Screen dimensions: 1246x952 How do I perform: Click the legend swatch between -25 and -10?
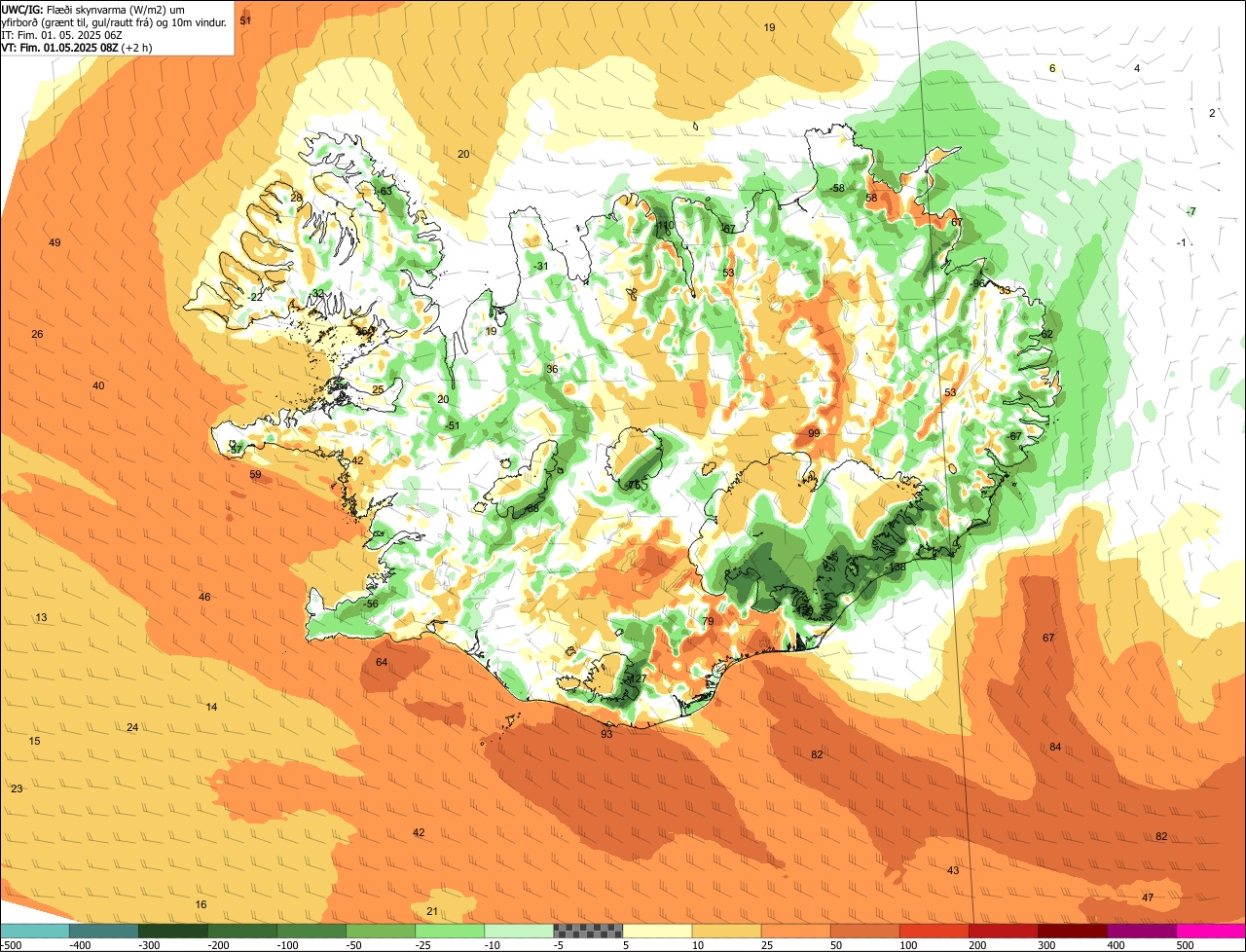450,931
